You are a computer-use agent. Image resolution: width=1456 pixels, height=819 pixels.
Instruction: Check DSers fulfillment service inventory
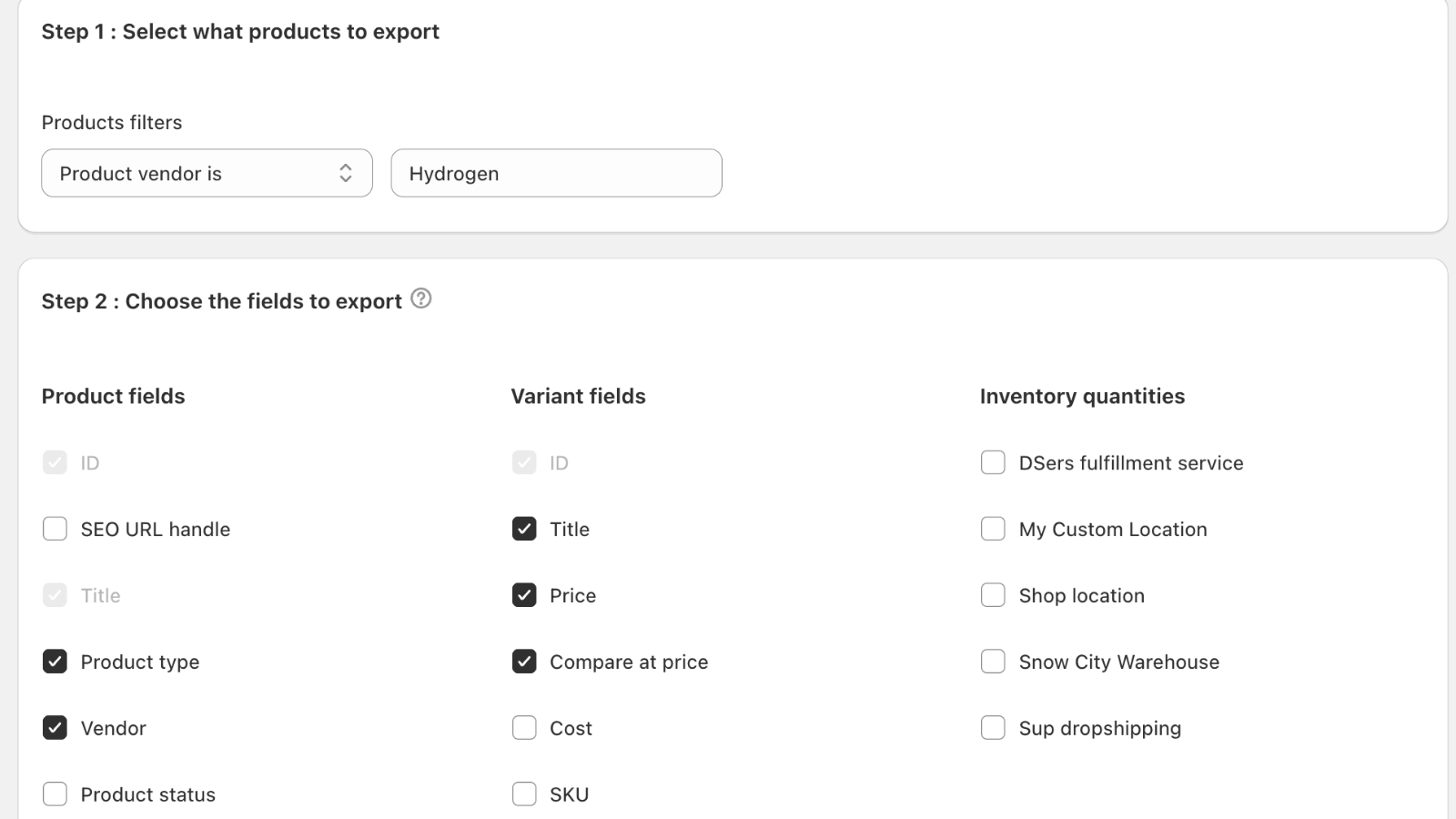tap(993, 462)
